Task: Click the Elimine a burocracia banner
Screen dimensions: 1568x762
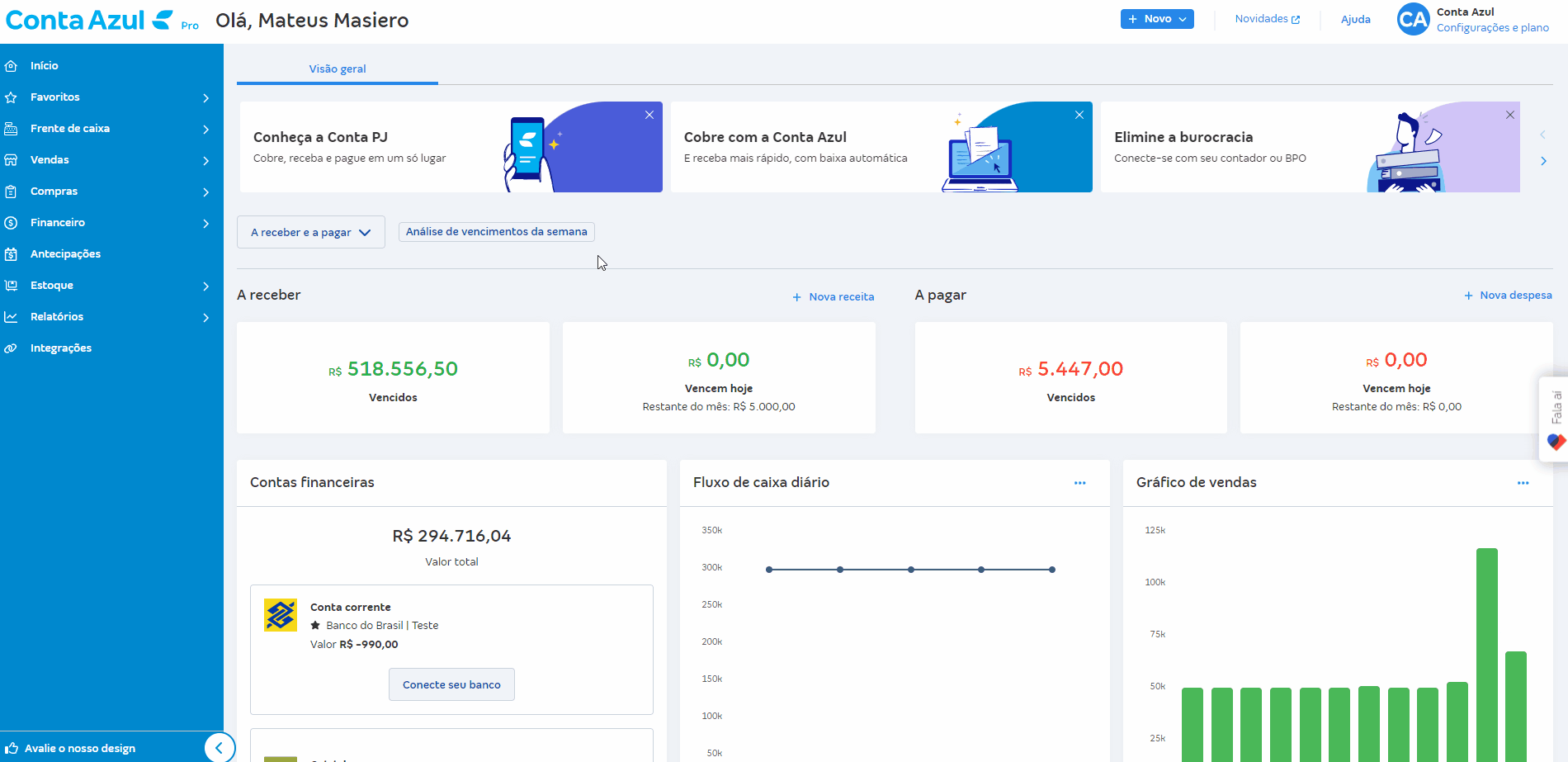Action: (x=1311, y=147)
